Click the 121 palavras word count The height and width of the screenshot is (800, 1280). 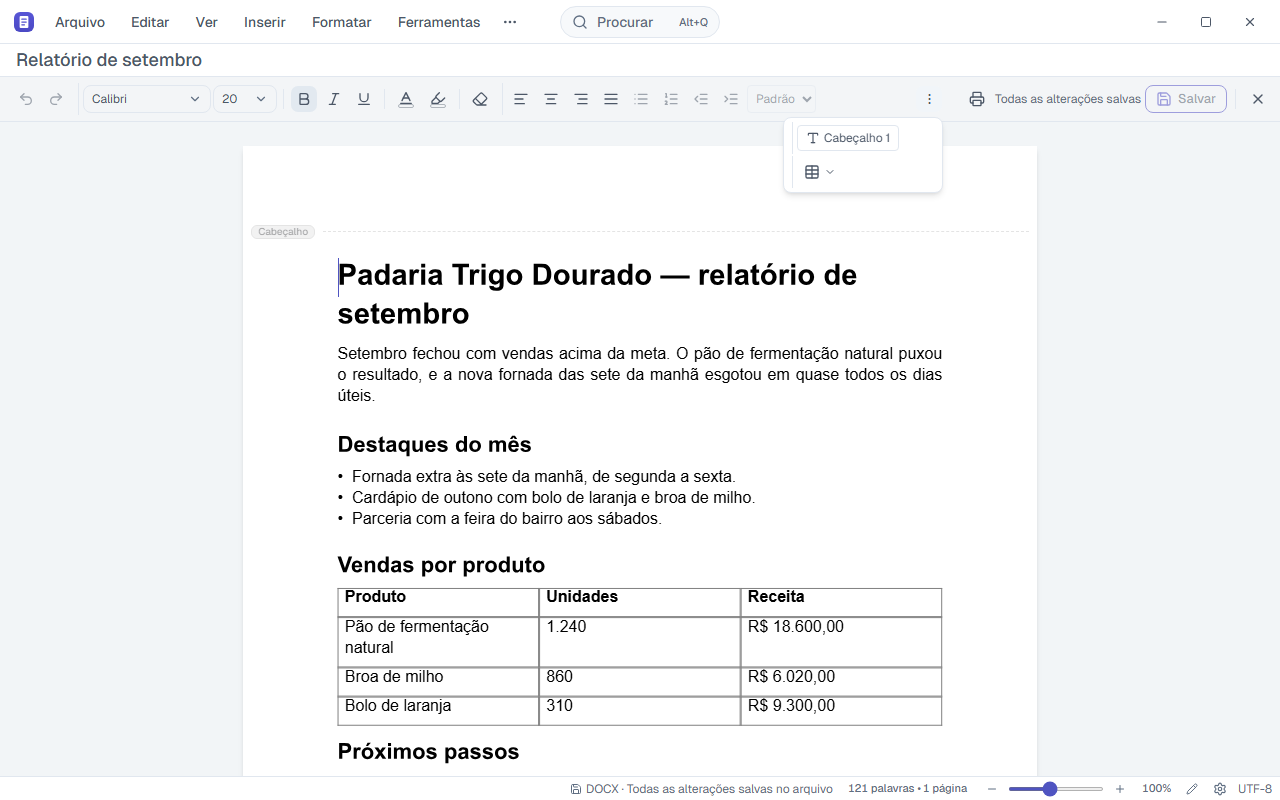[x=908, y=789]
